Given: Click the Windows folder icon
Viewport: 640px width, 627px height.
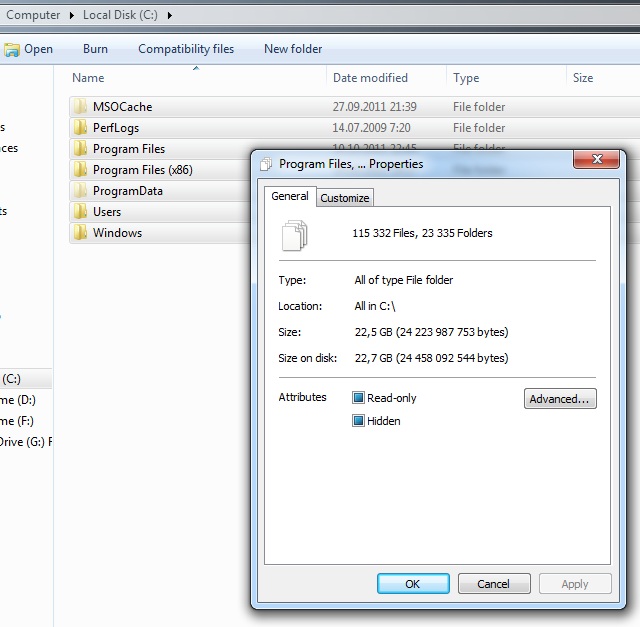Looking at the screenshot, I should click(x=80, y=232).
